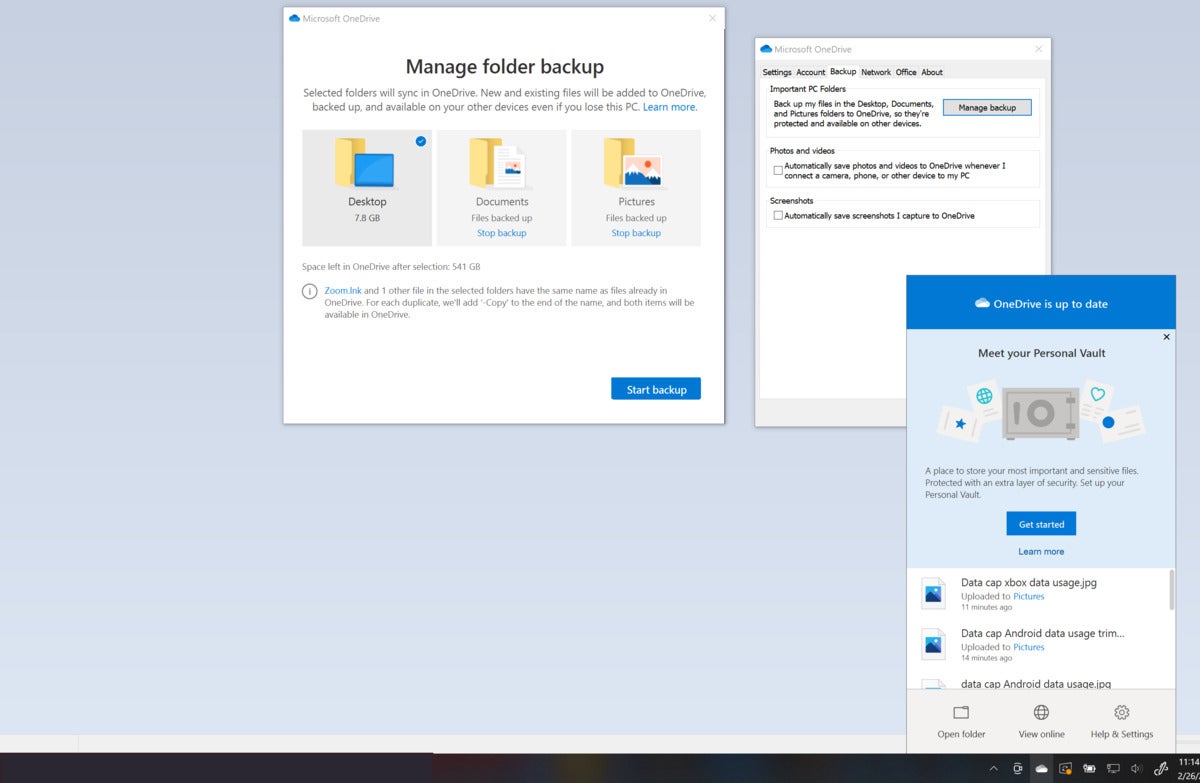Click OneDrive cloud icon in system tray
This screenshot has width=1200, height=783.
[1041, 768]
